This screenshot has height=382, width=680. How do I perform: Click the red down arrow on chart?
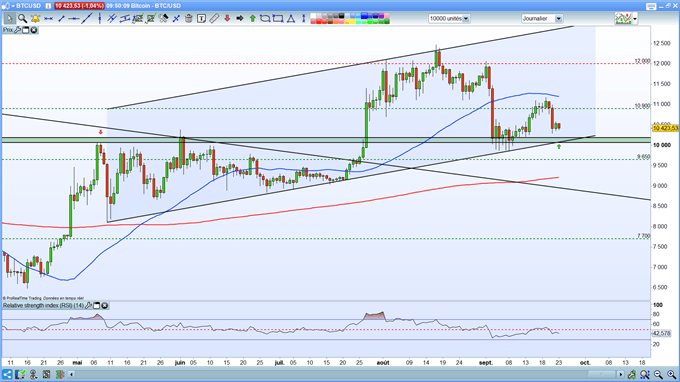point(101,132)
